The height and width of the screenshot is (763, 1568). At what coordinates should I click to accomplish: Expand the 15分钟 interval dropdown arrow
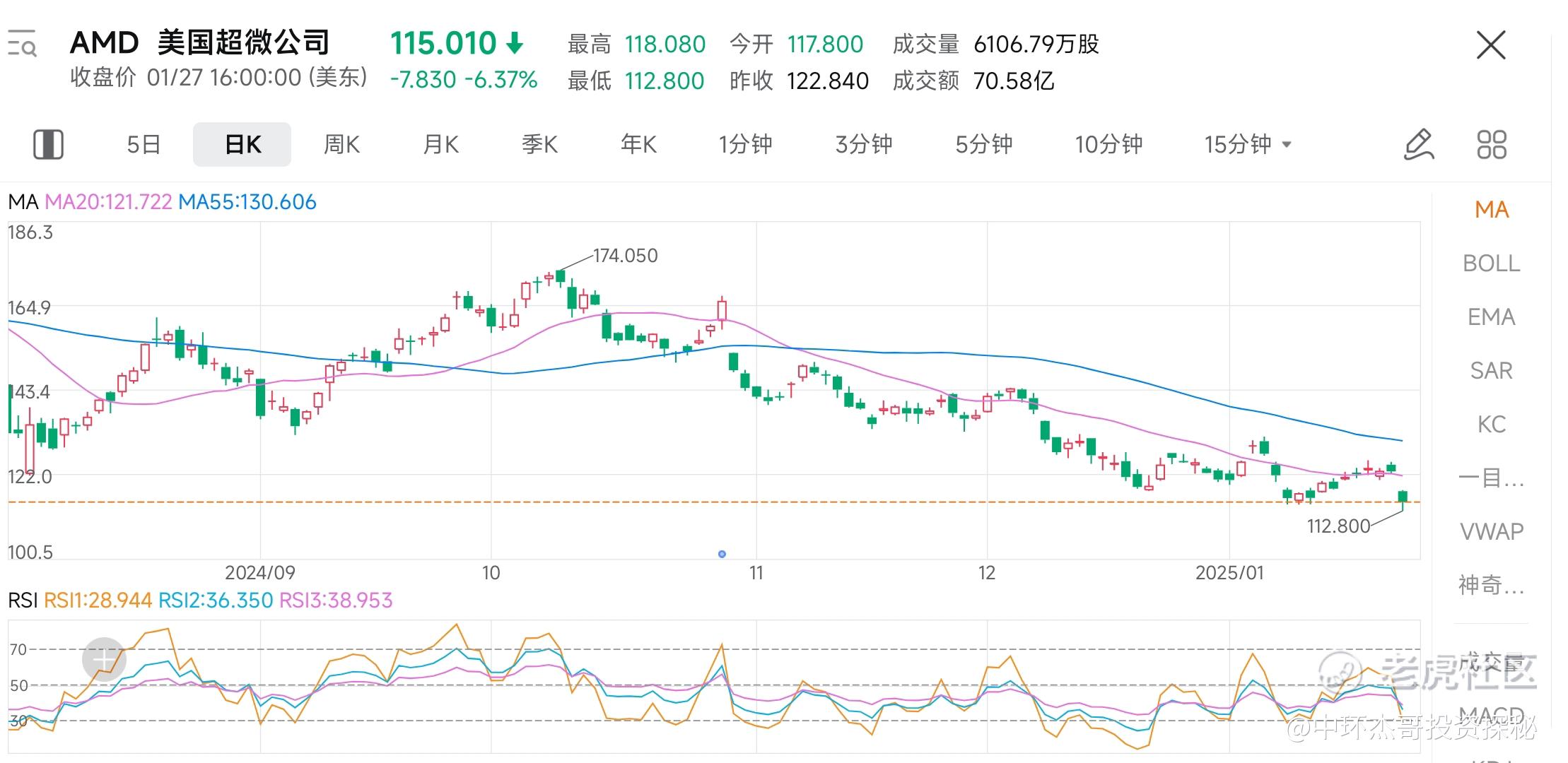pos(1287,145)
